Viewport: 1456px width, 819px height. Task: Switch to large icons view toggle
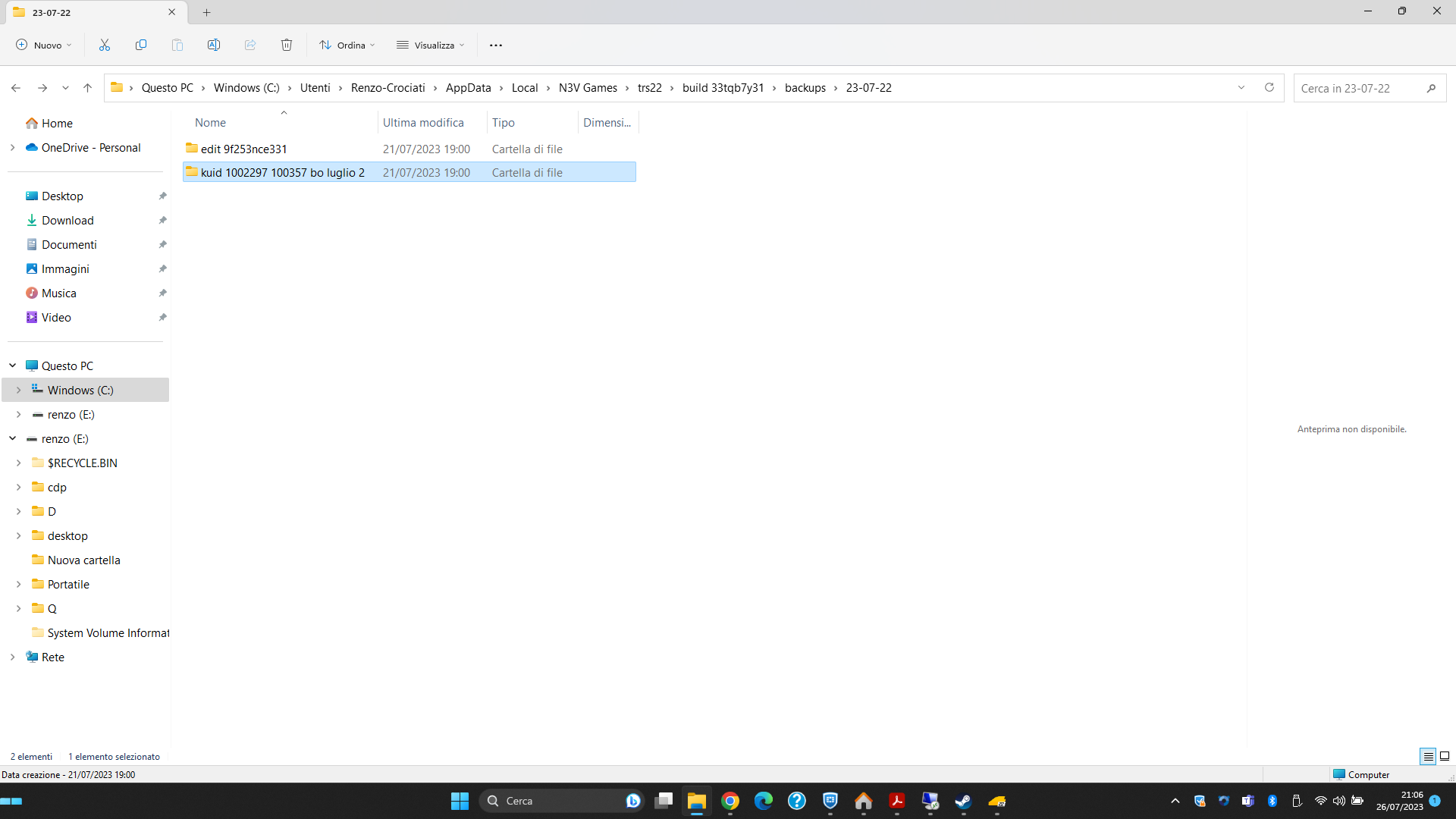[1445, 757]
